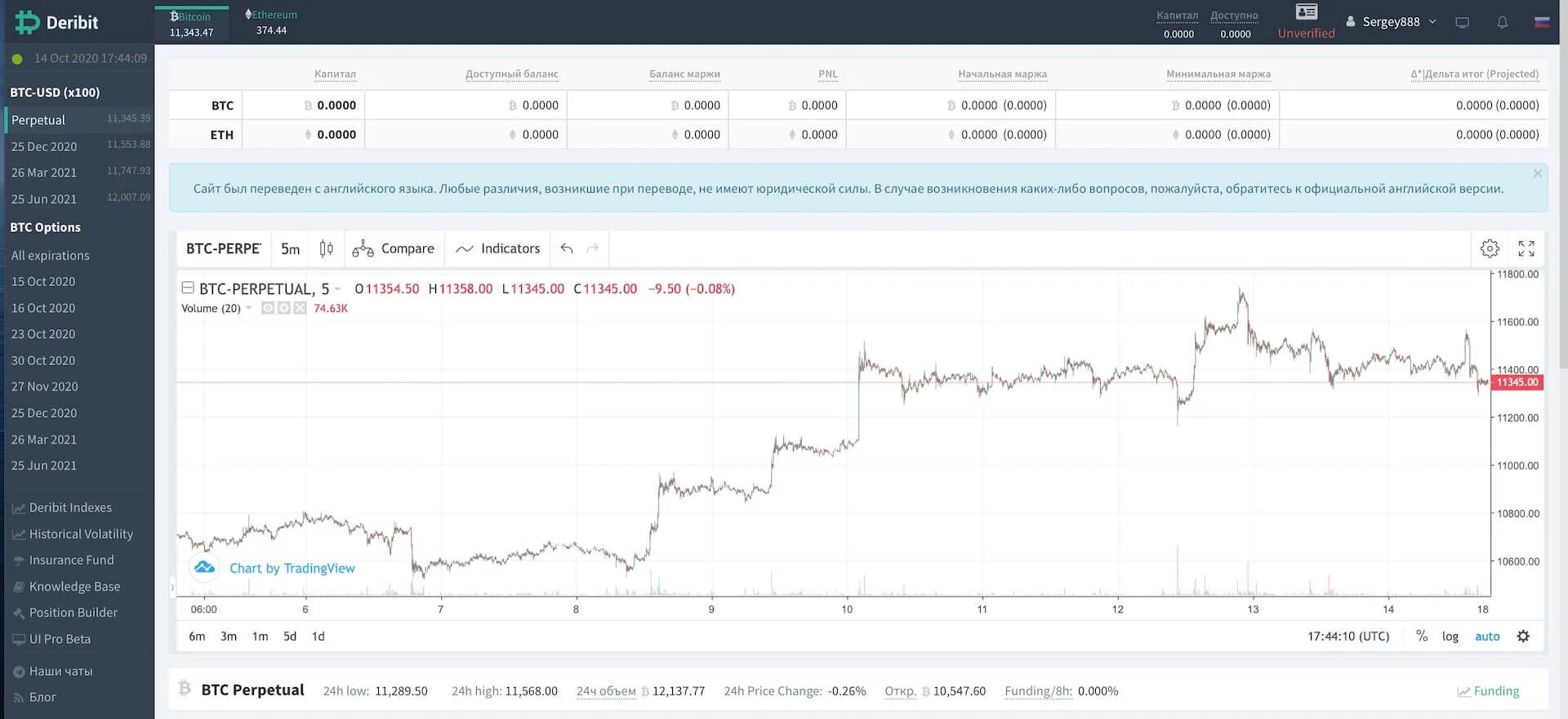Set chart range to 1d
The height and width of the screenshot is (719, 1568).
[318, 636]
